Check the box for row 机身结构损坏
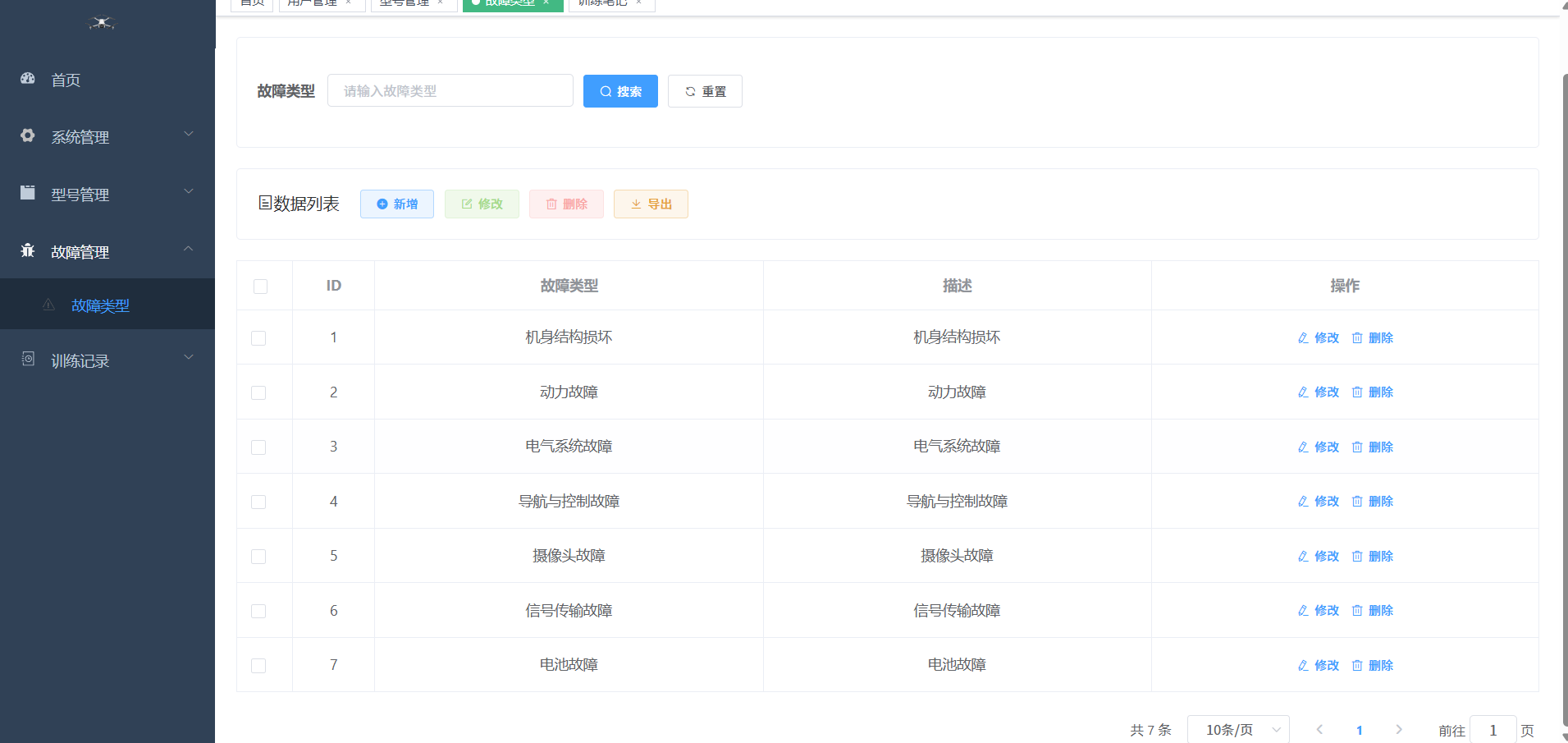The image size is (1568, 743). (258, 338)
